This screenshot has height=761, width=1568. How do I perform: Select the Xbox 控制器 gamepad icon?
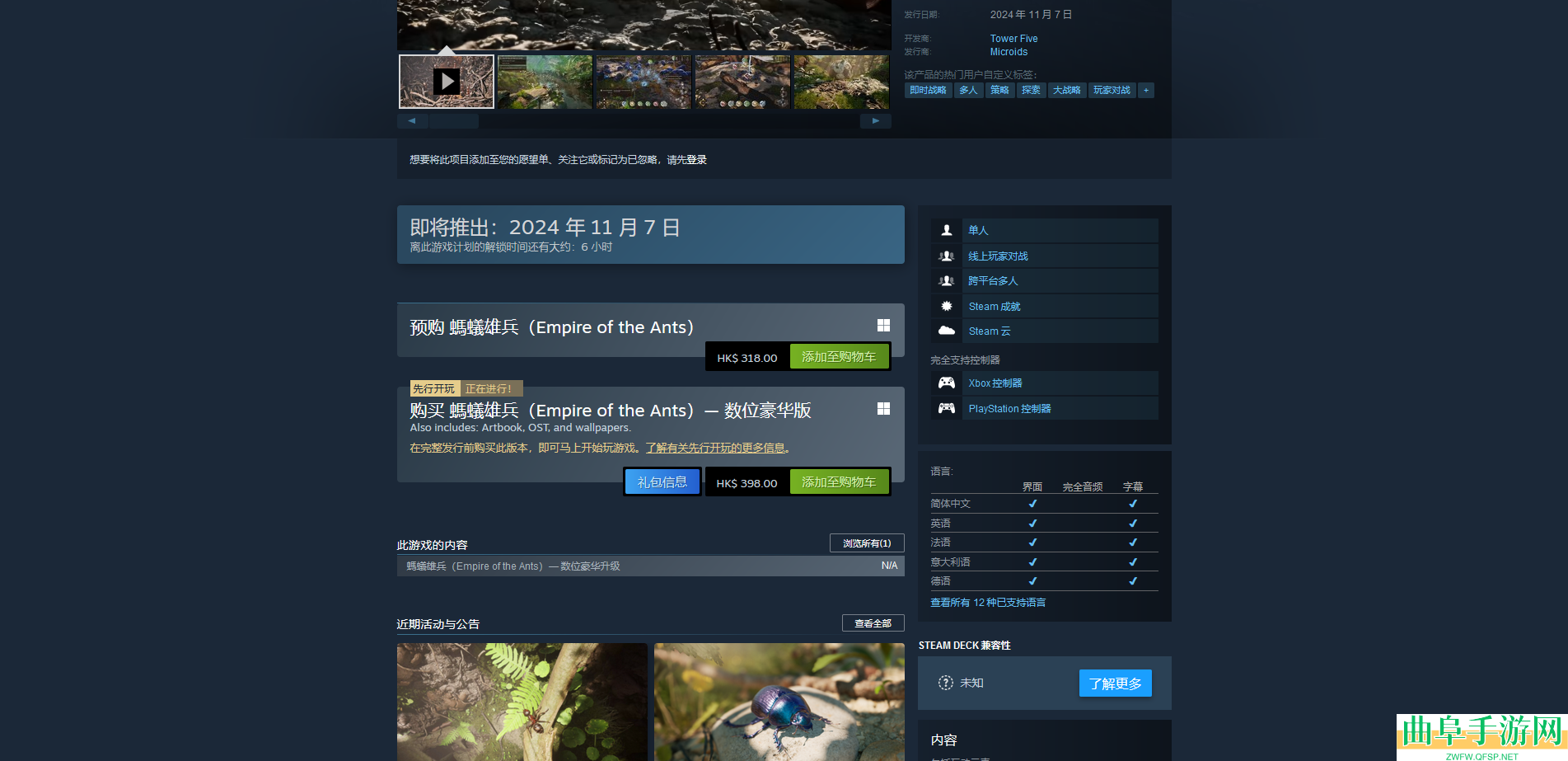[946, 383]
